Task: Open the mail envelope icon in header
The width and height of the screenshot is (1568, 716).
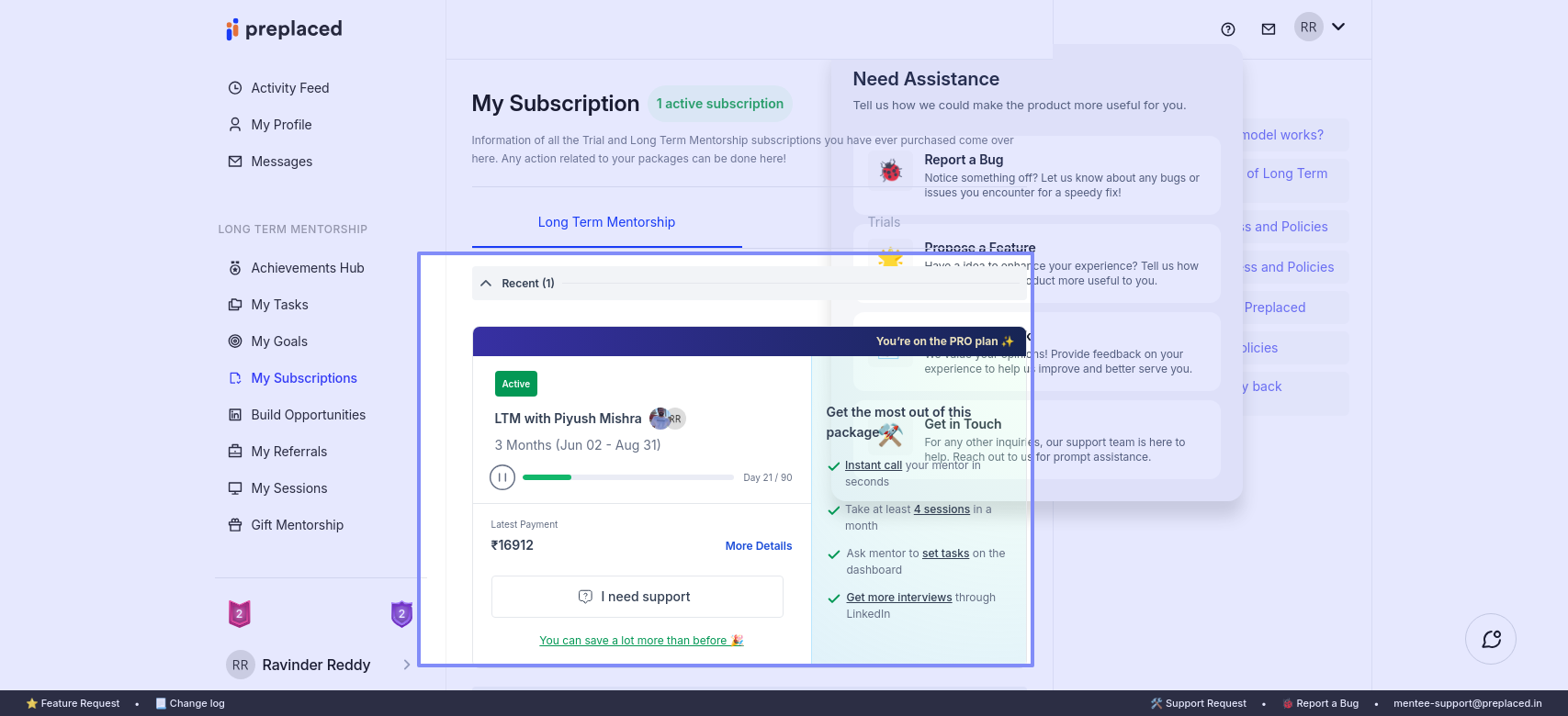Action: [1269, 29]
